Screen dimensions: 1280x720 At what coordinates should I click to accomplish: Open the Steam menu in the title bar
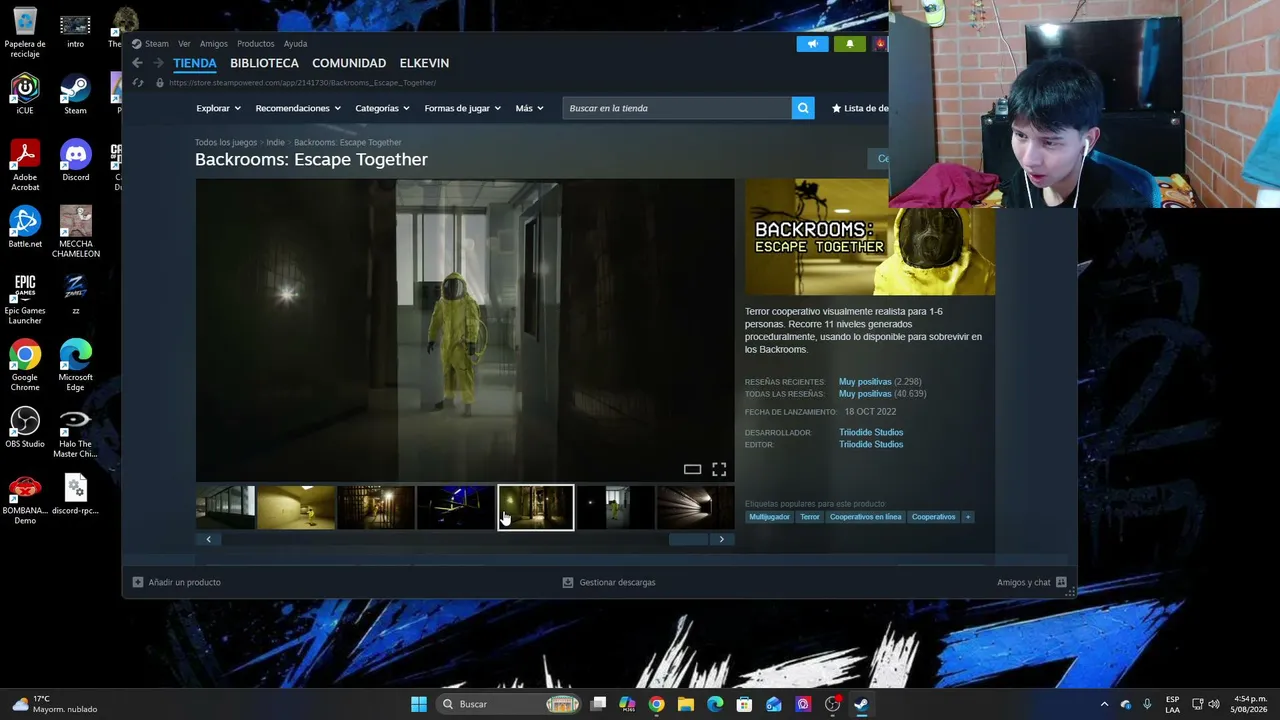tap(157, 44)
